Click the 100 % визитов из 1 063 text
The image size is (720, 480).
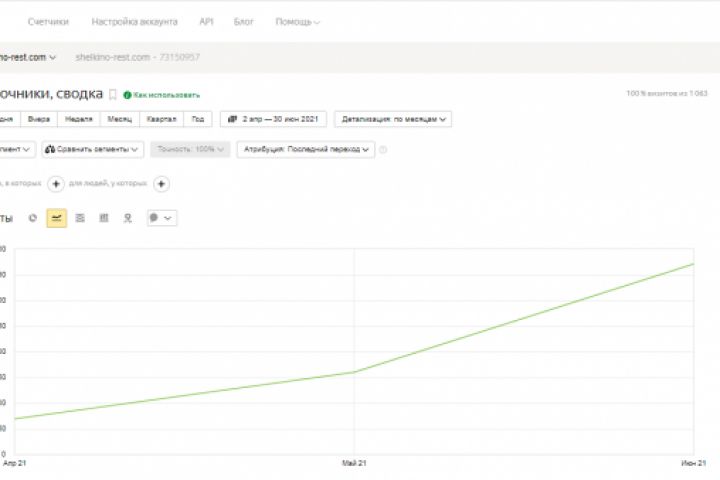tap(667, 93)
